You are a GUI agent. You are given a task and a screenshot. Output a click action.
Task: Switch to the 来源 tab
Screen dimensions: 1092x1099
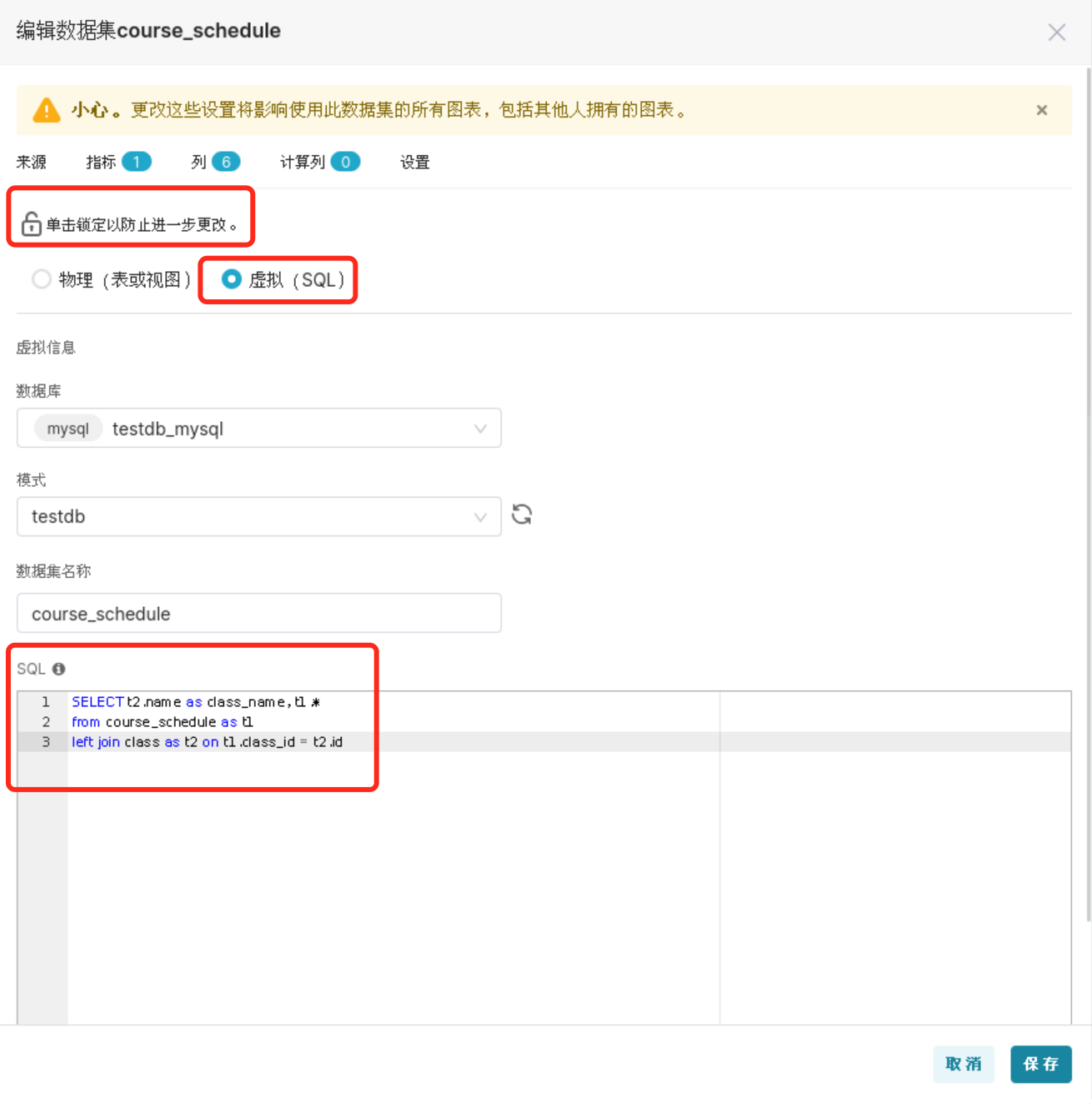[x=32, y=162]
